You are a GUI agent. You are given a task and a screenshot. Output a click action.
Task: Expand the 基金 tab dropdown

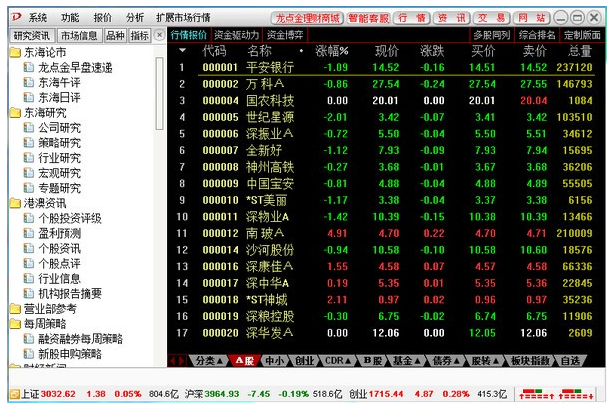pos(417,361)
